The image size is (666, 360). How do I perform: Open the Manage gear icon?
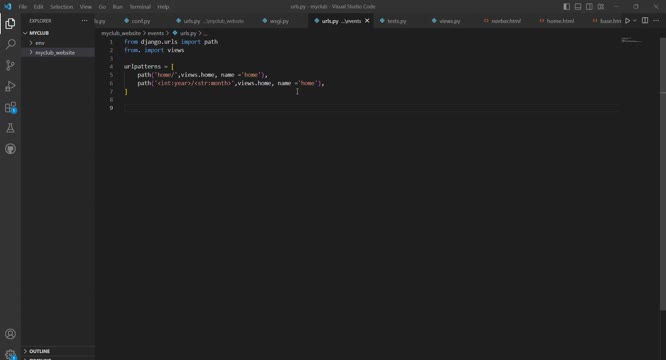pyautogui.click(x=10, y=354)
